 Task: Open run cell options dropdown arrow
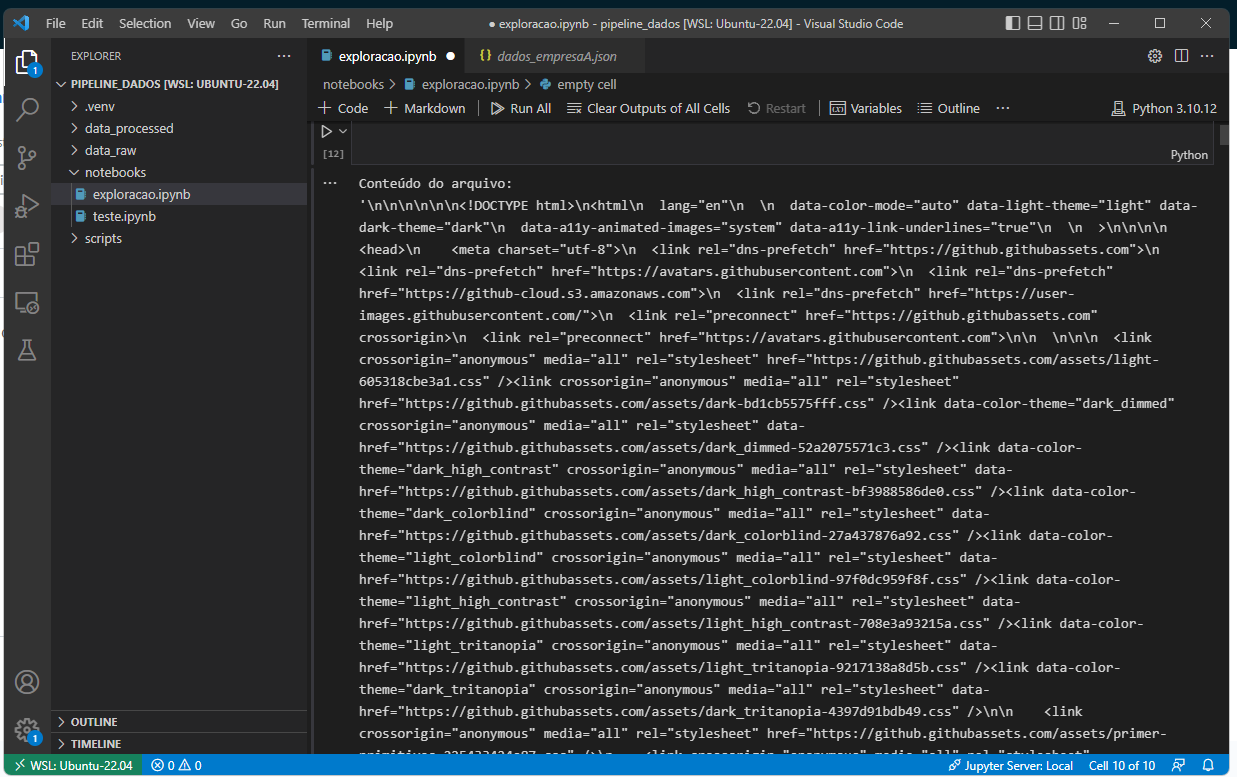(343, 131)
